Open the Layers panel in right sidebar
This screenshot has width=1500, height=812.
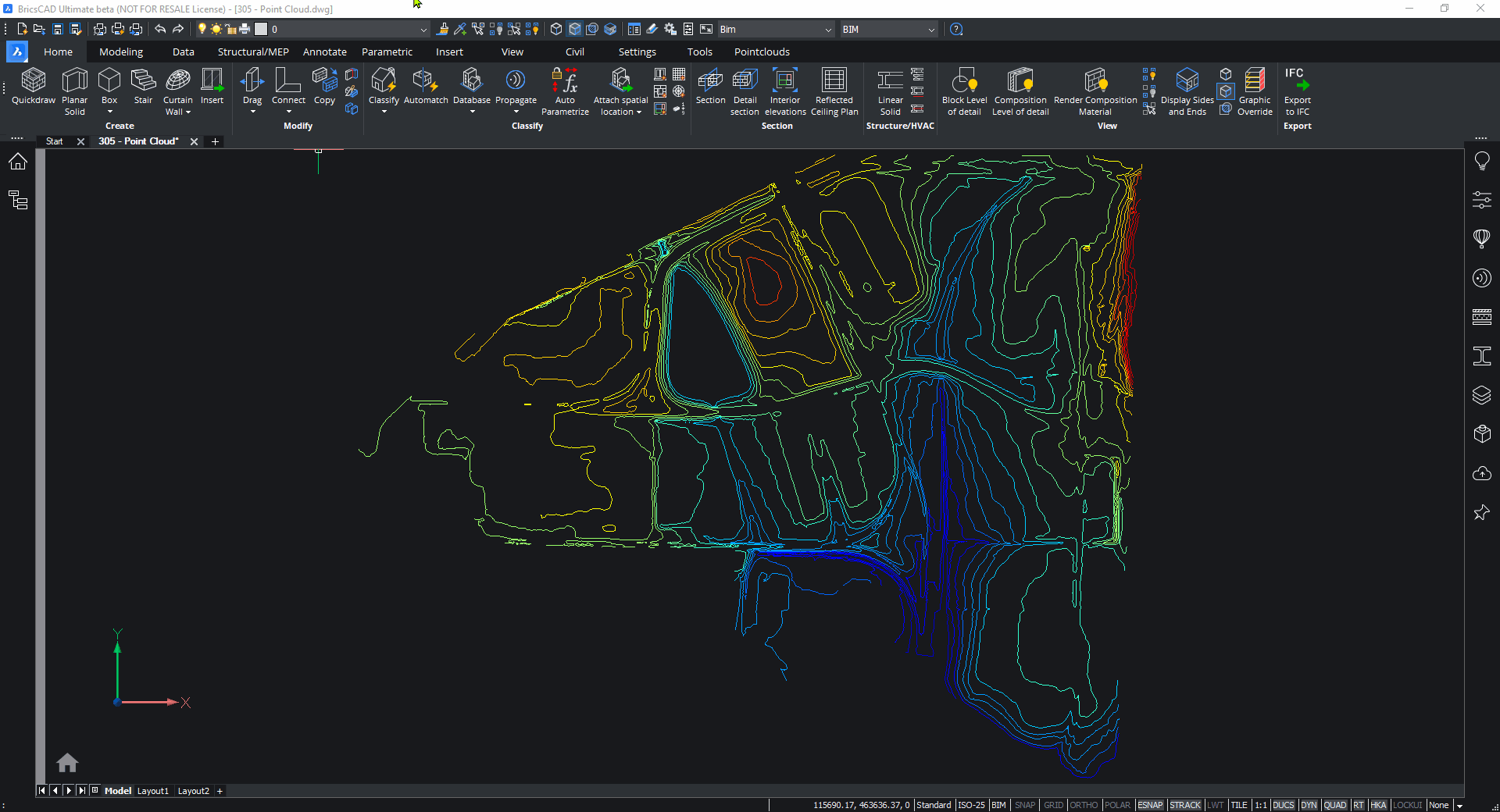click(x=1481, y=395)
